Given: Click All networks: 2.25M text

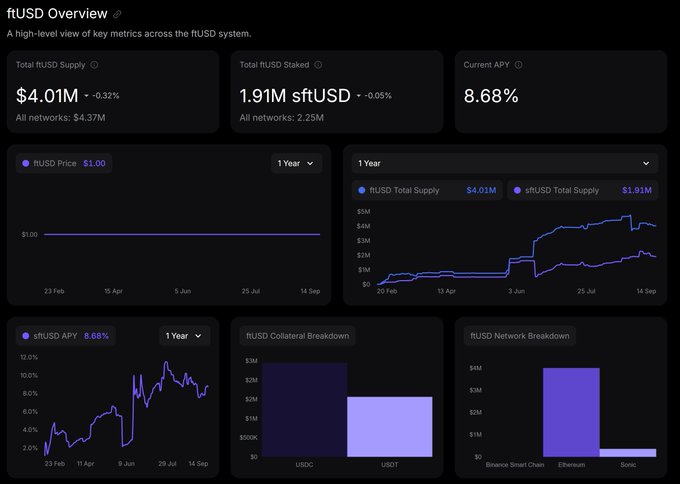Looking at the screenshot, I should (x=281, y=118).
